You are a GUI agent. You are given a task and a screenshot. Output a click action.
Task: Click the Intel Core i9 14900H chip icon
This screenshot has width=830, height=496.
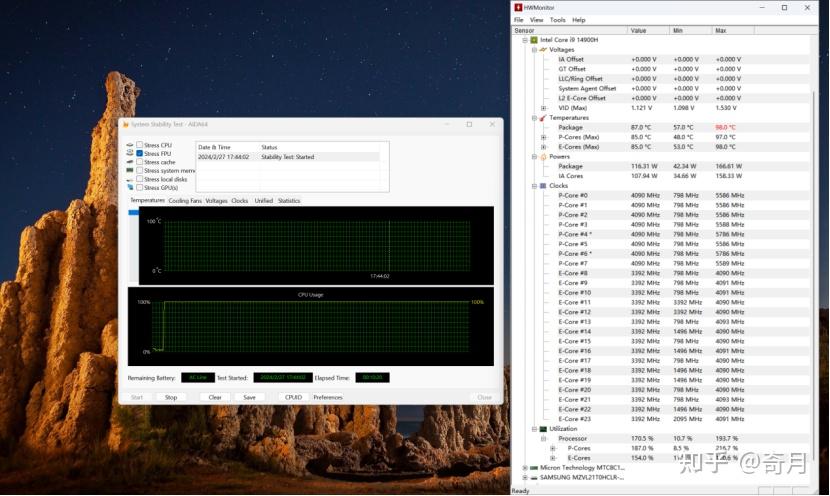click(x=534, y=40)
